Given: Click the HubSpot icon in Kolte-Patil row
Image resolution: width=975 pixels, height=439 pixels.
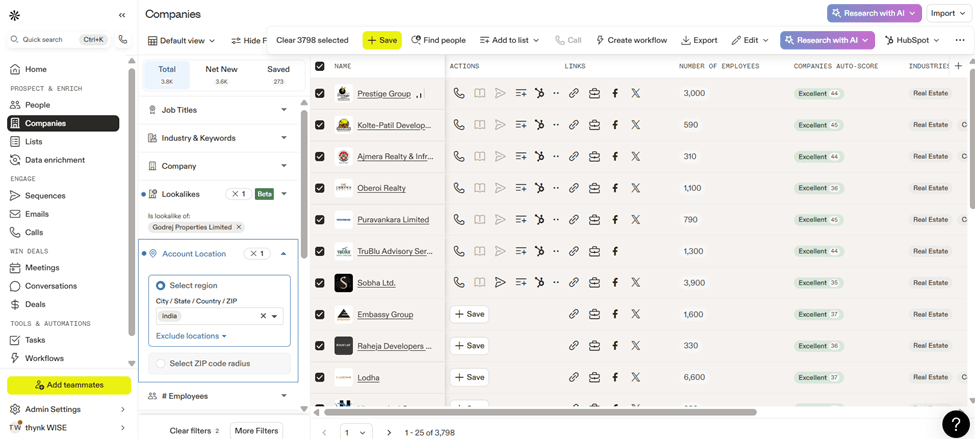Looking at the screenshot, I should tap(540, 125).
